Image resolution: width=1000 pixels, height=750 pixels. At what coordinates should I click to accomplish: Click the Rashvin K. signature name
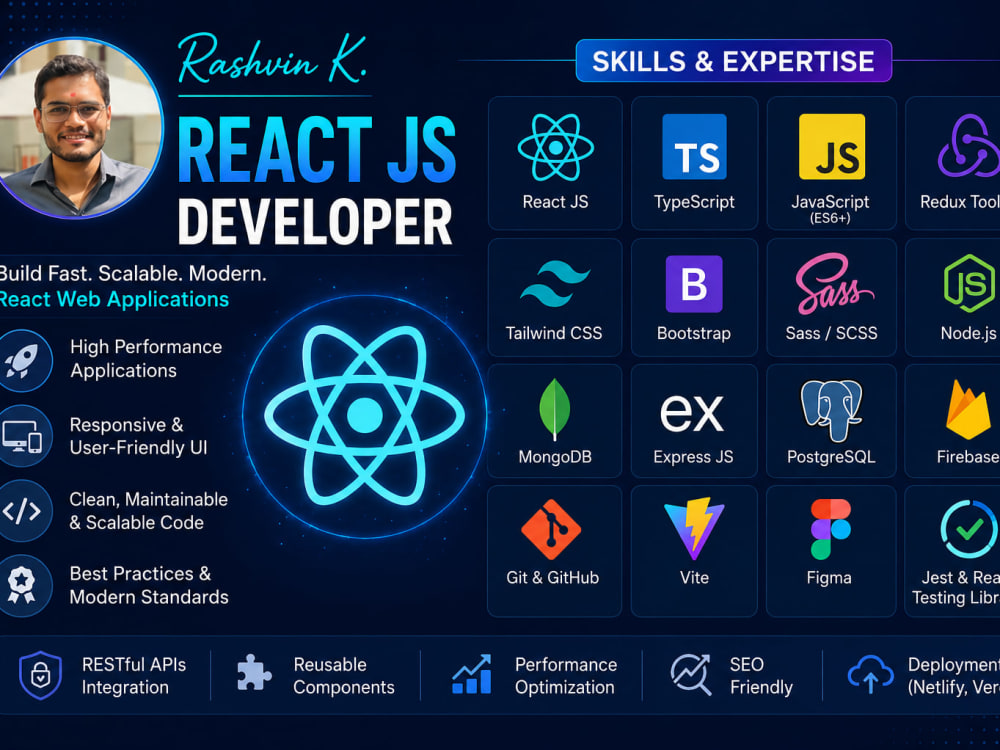click(x=272, y=61)
